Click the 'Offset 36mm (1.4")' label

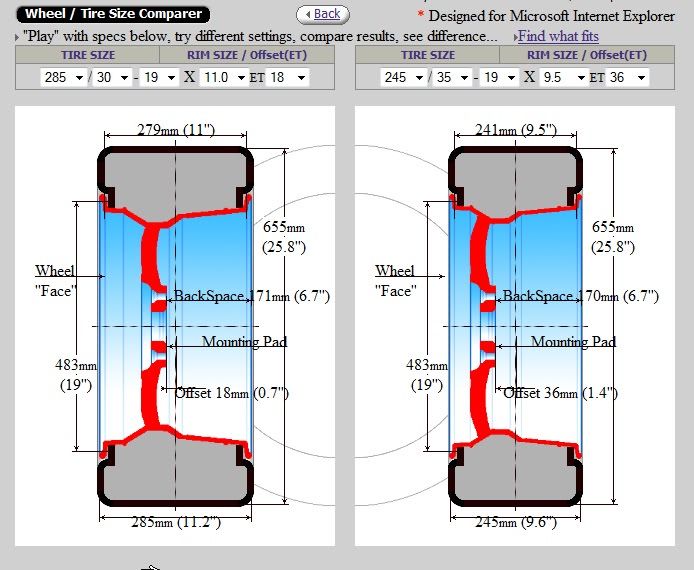pyautogui.click(x=561, y=393)
